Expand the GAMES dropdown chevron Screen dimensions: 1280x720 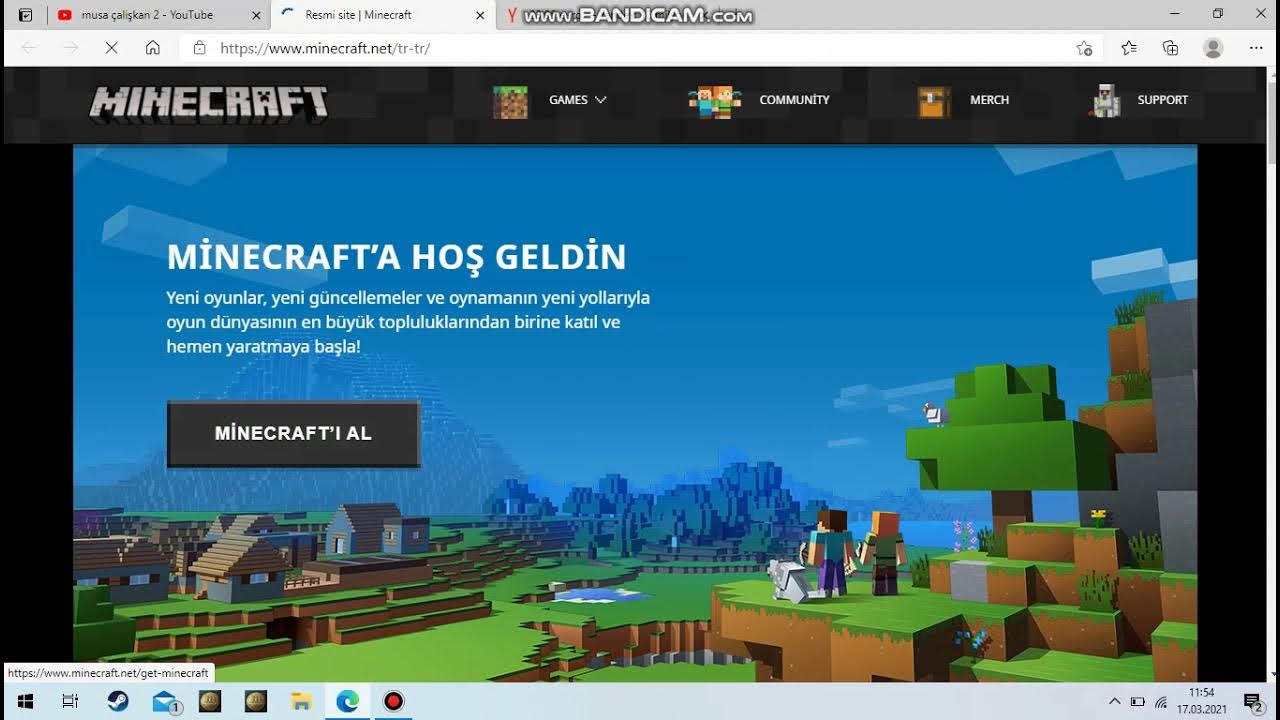click(601, 100)
